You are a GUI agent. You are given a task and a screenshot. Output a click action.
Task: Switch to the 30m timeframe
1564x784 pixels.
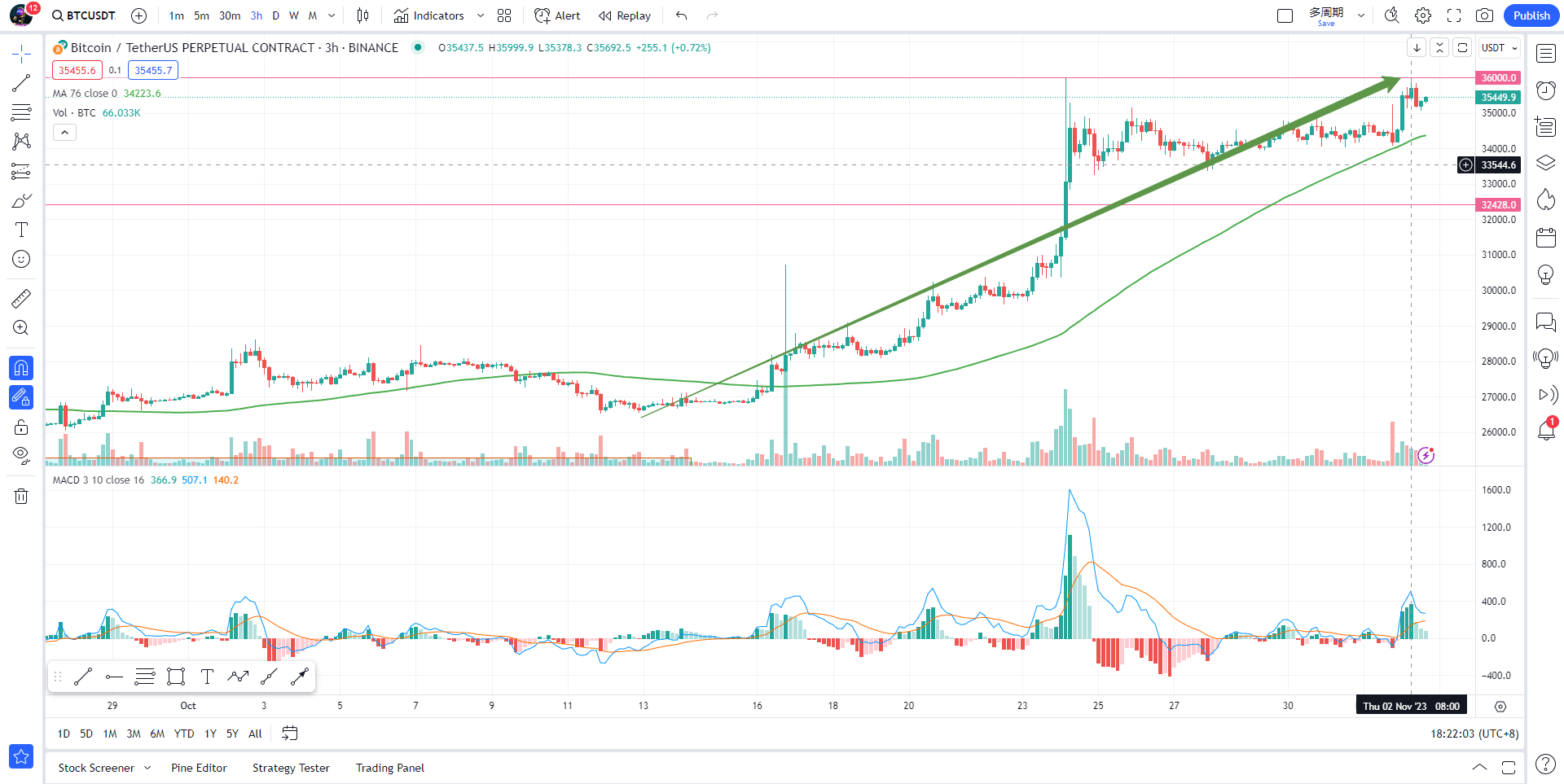click(x=230, y=15)
